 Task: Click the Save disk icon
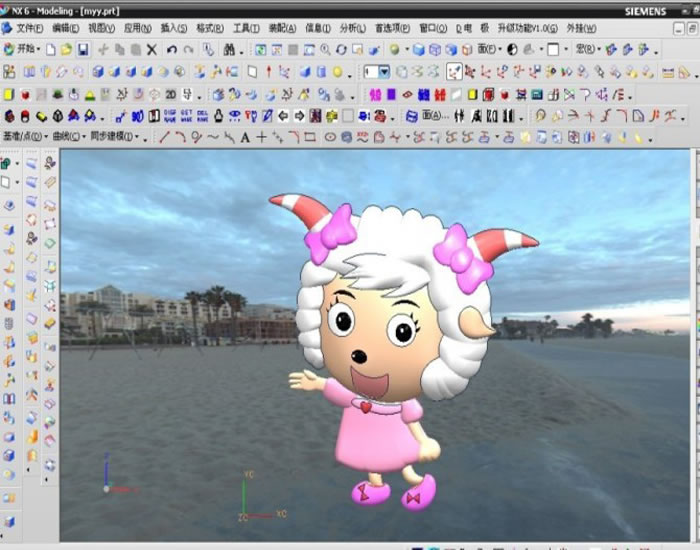[x=83, y=49]
